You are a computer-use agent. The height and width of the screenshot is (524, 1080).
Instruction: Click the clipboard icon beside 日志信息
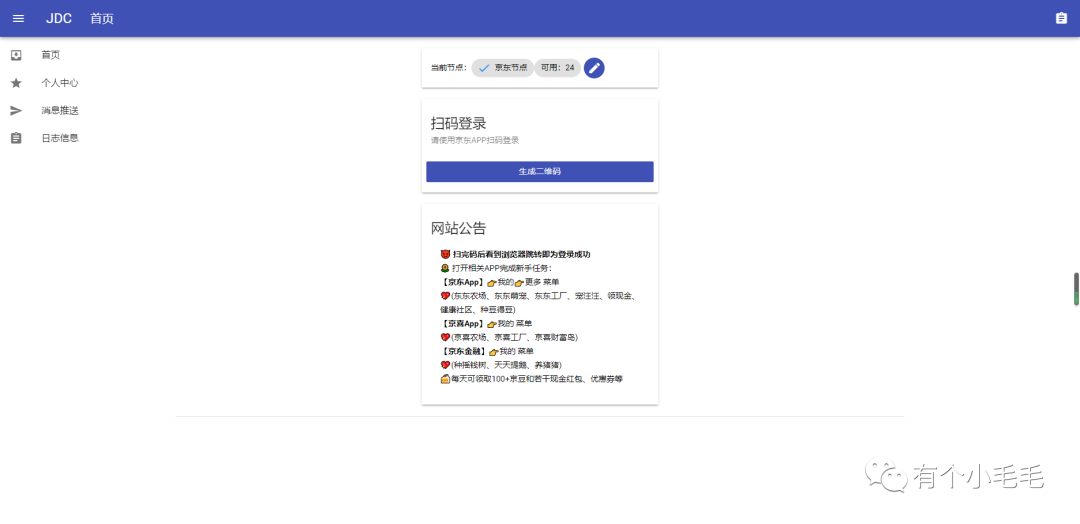17,138
